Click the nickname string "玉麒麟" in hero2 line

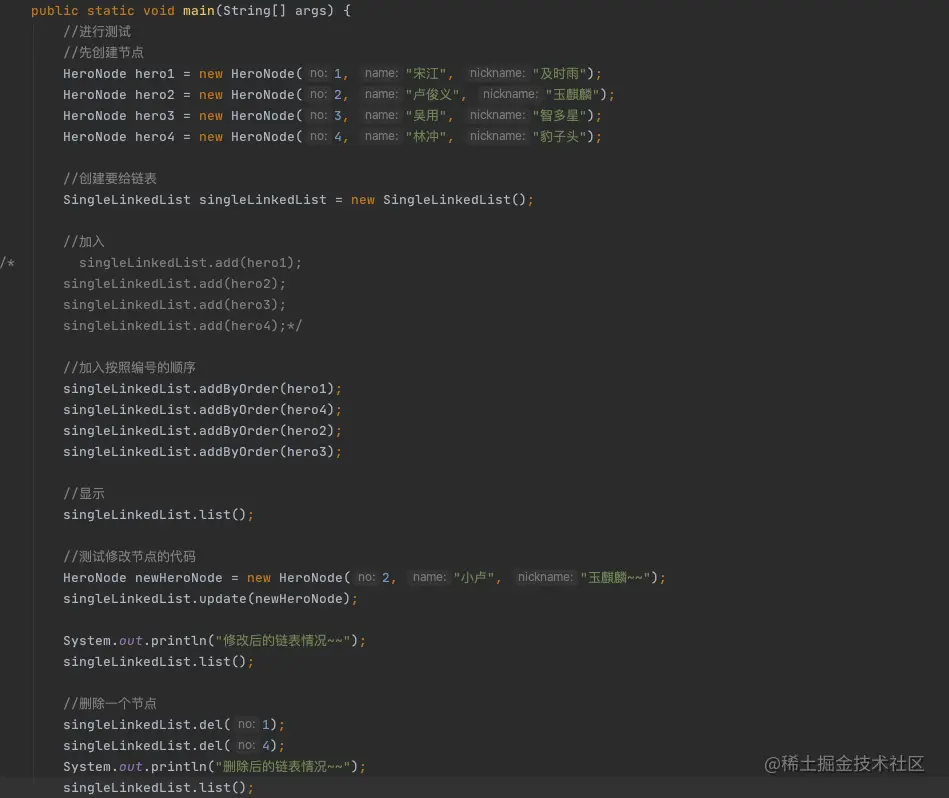pyautogui.click(x=573, y=95)
